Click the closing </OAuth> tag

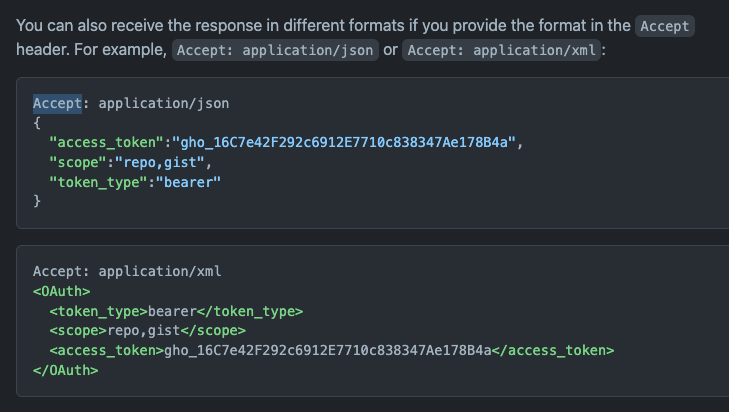(66, 371)
